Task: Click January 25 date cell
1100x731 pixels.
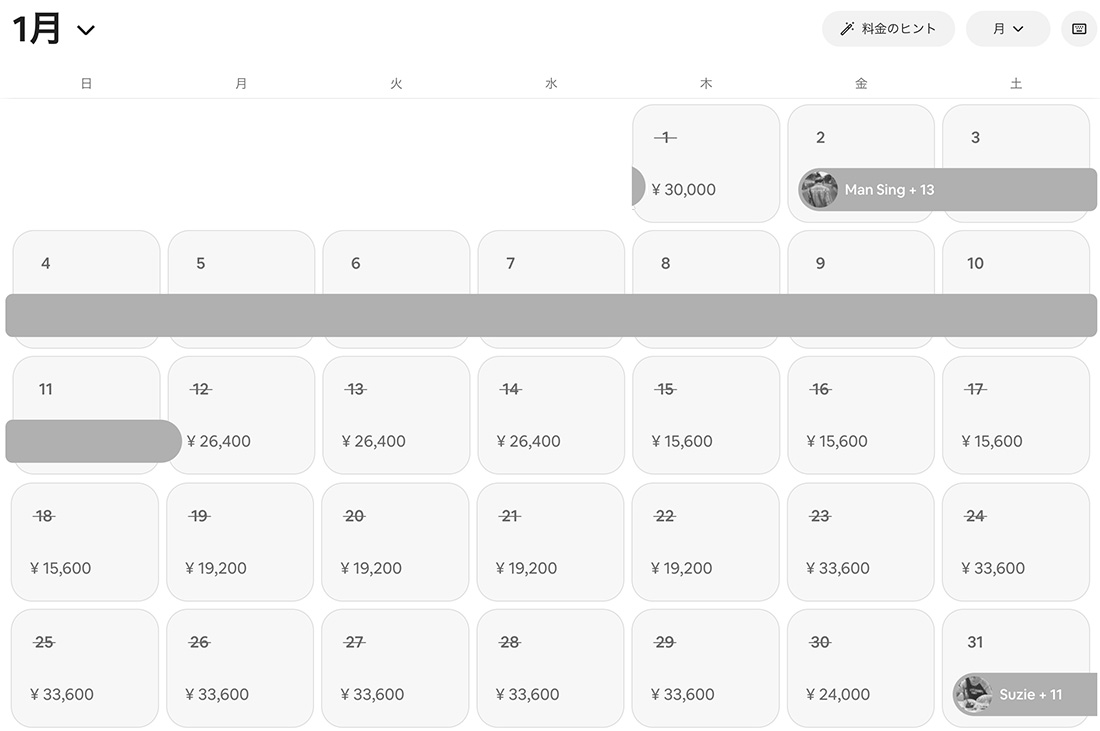Action: (85, 667)
